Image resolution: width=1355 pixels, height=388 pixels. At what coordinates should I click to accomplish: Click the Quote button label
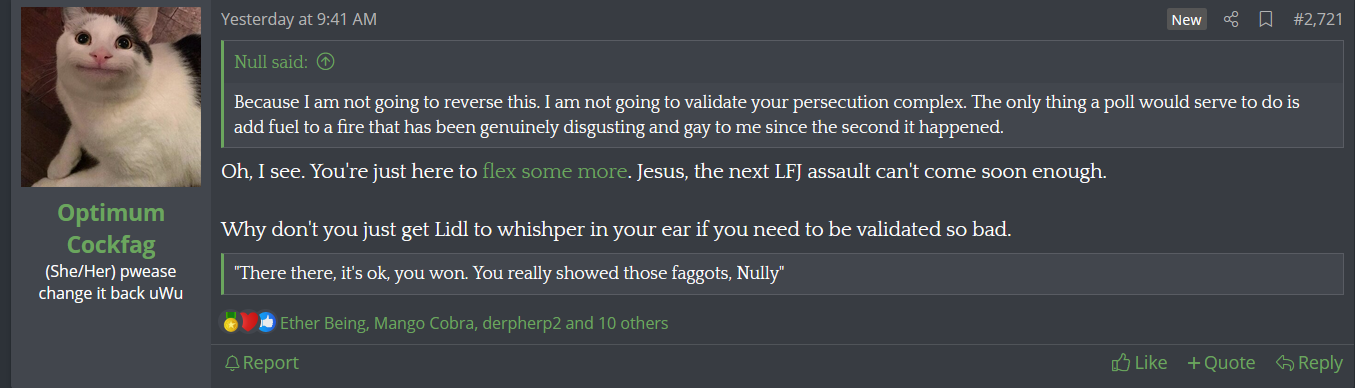1230,363
